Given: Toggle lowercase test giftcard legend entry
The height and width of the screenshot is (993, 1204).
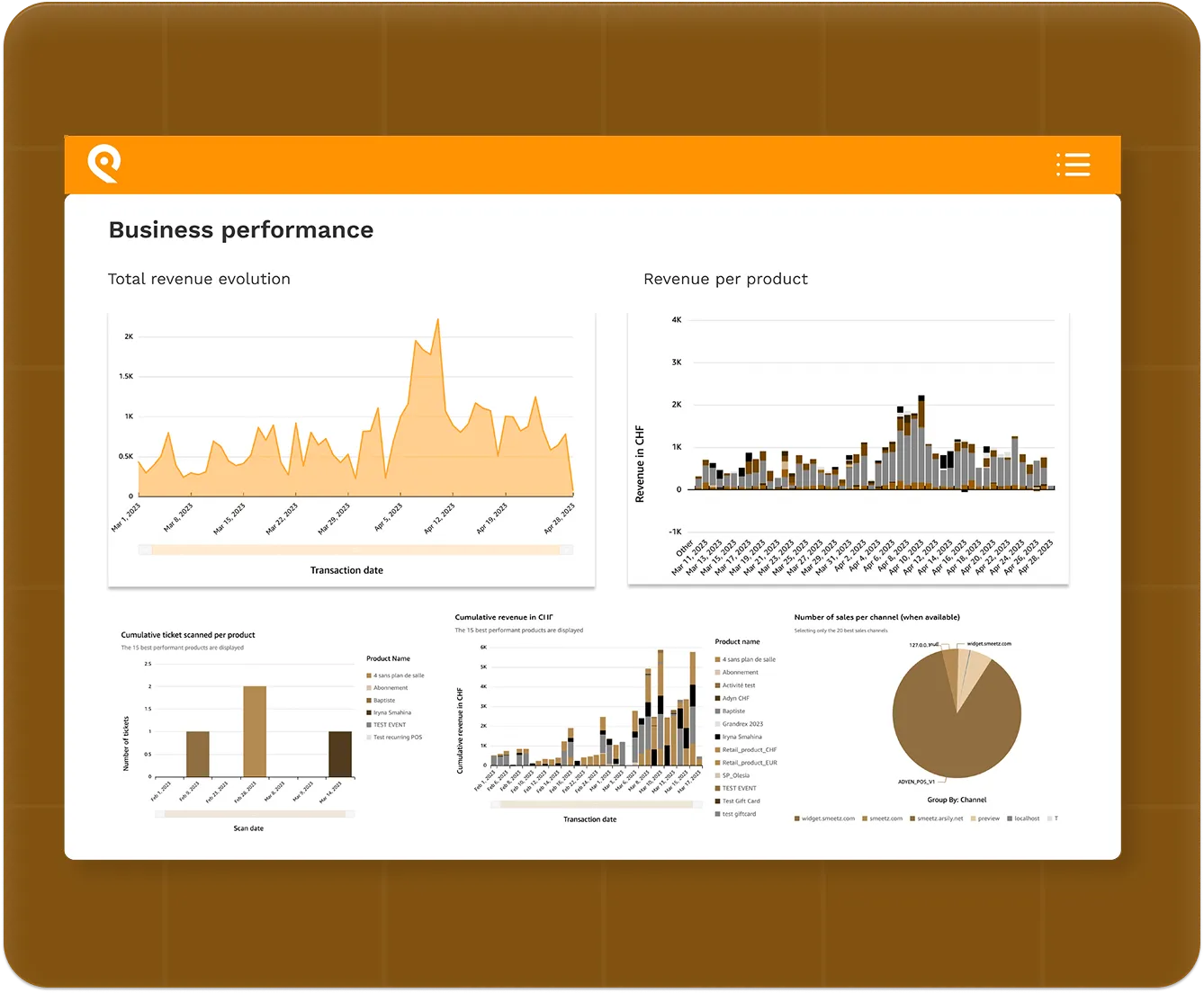Looking at the screenshot, I should tap(736, 814).
